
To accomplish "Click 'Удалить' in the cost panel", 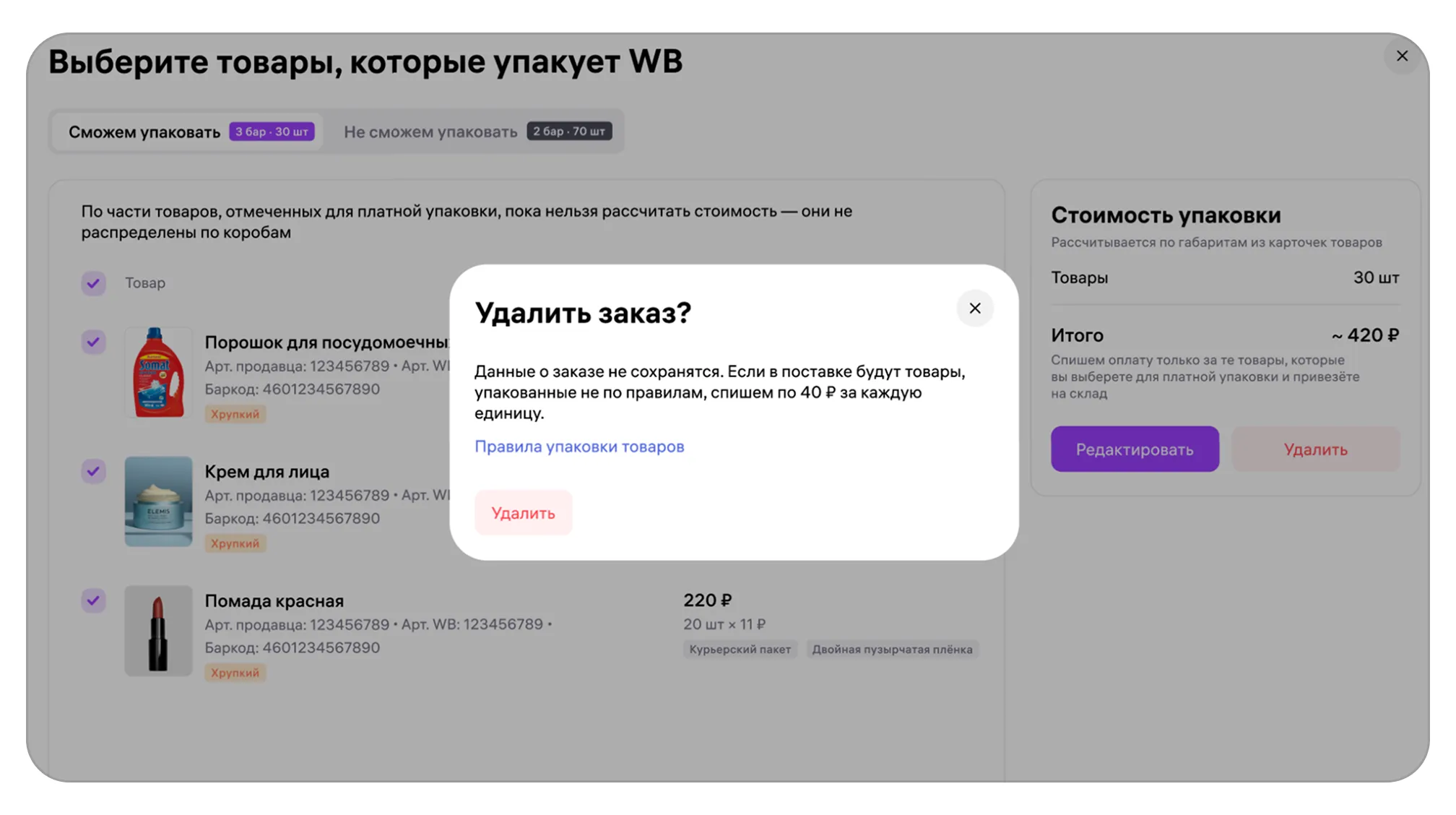I will pos(1314,449).
